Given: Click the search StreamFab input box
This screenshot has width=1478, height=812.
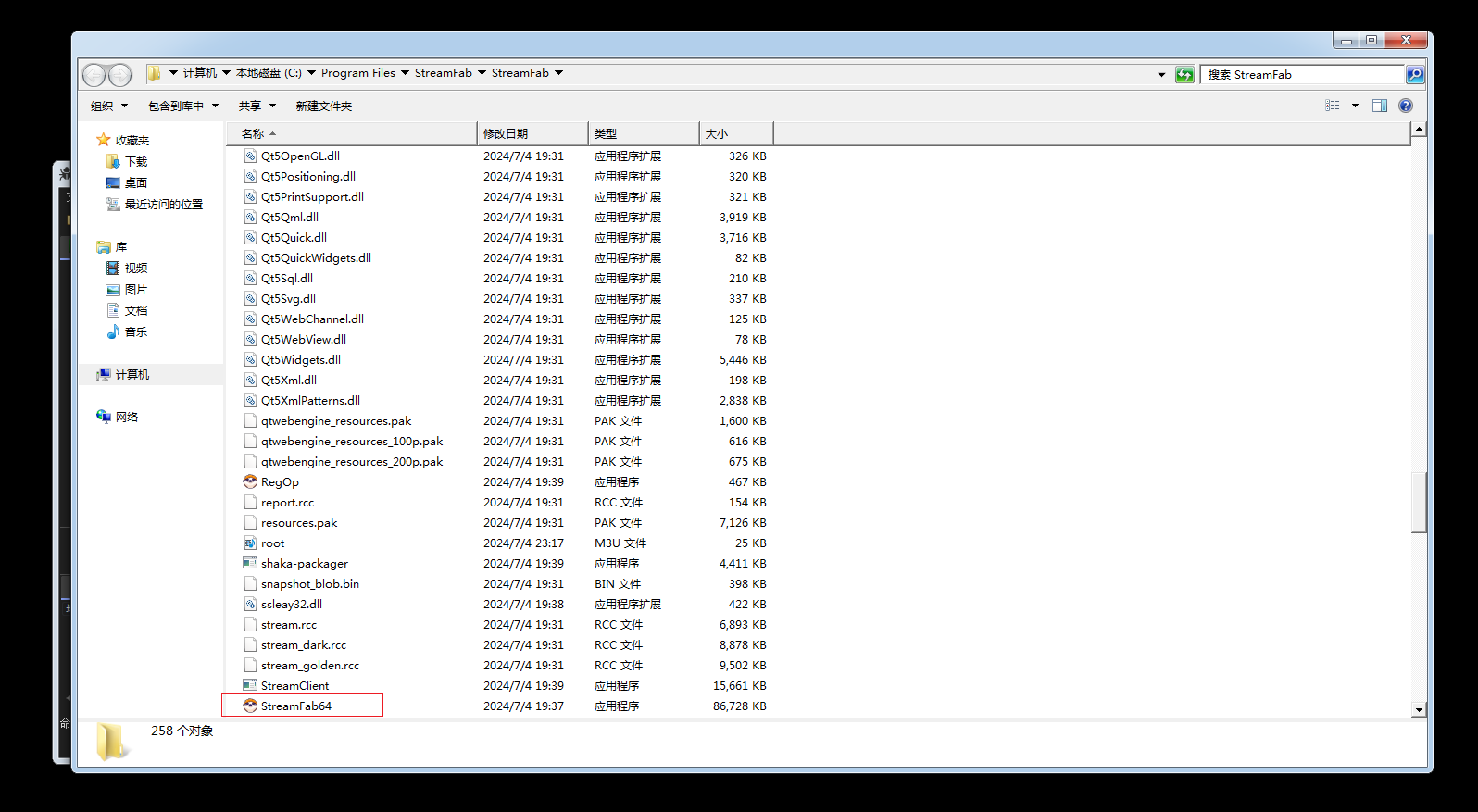Looking at the screenshot, I should point(1303,74).
